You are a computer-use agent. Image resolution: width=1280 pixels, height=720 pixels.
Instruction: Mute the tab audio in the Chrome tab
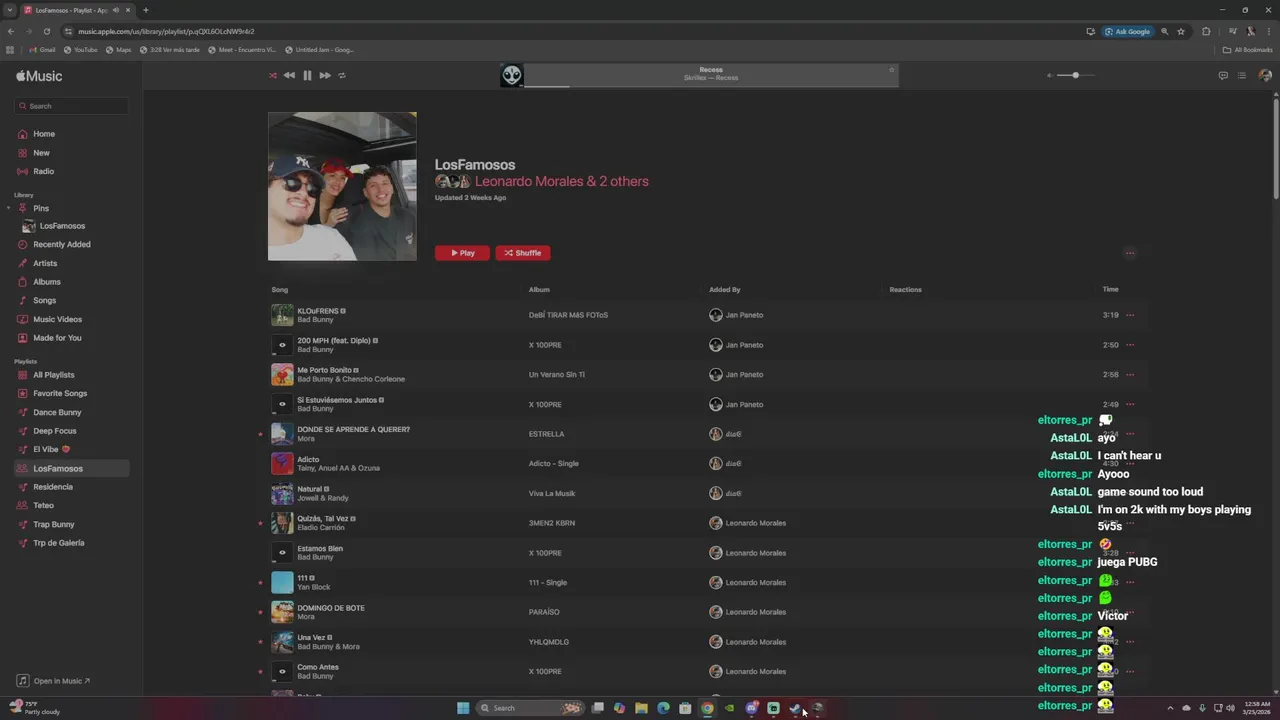[x=116, y=10]
